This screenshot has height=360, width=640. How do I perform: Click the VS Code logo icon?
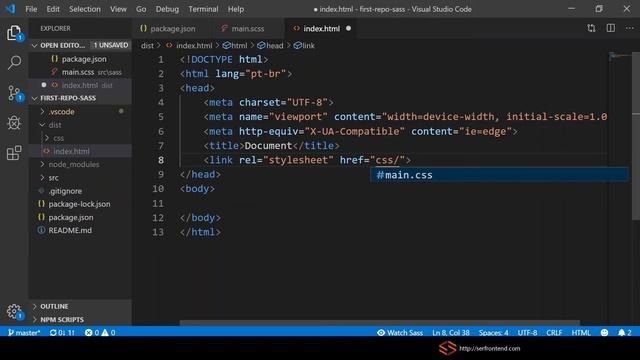click(x=10, y=9)
